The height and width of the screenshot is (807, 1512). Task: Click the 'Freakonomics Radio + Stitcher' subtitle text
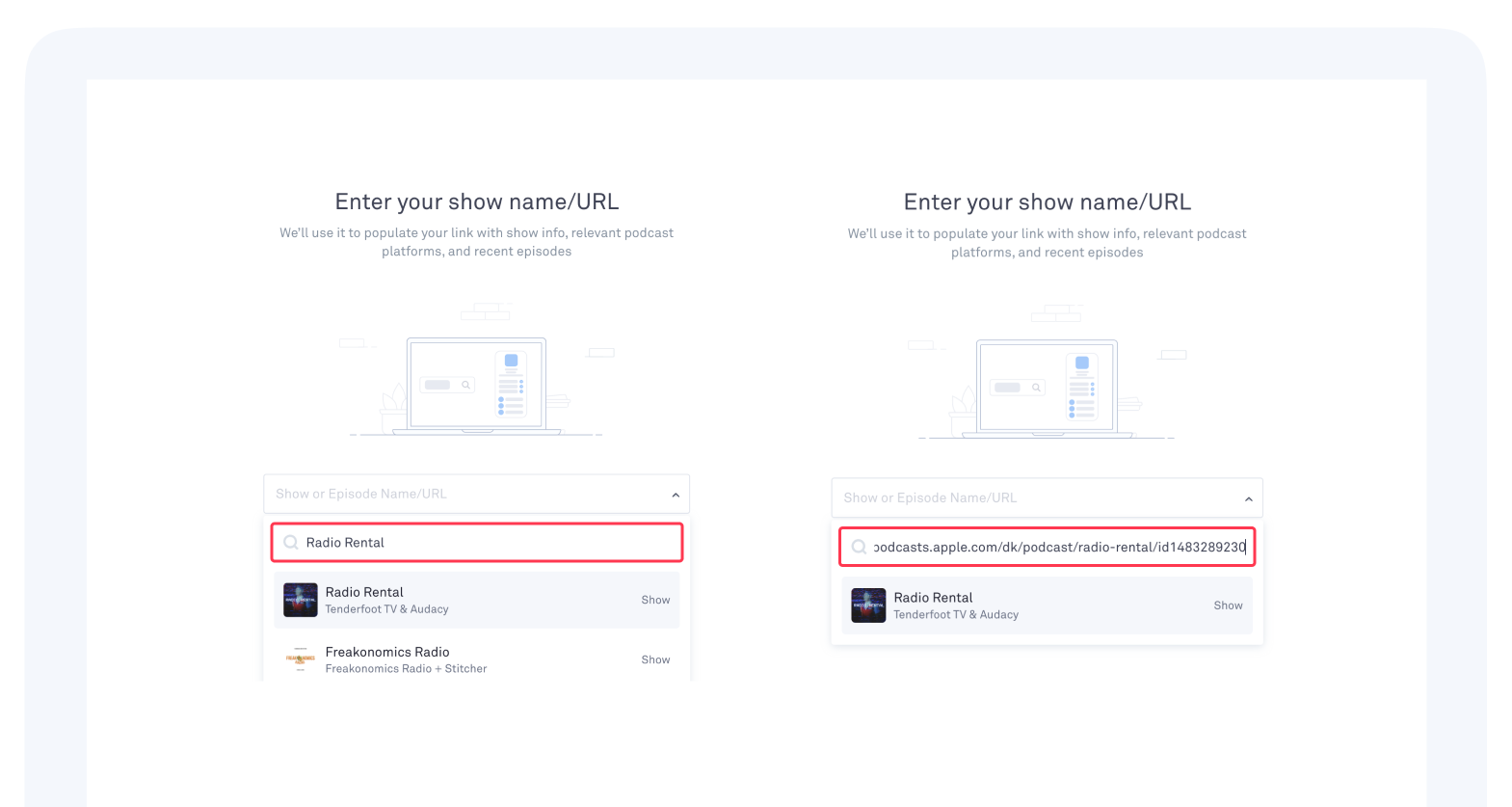click(406, 668)
